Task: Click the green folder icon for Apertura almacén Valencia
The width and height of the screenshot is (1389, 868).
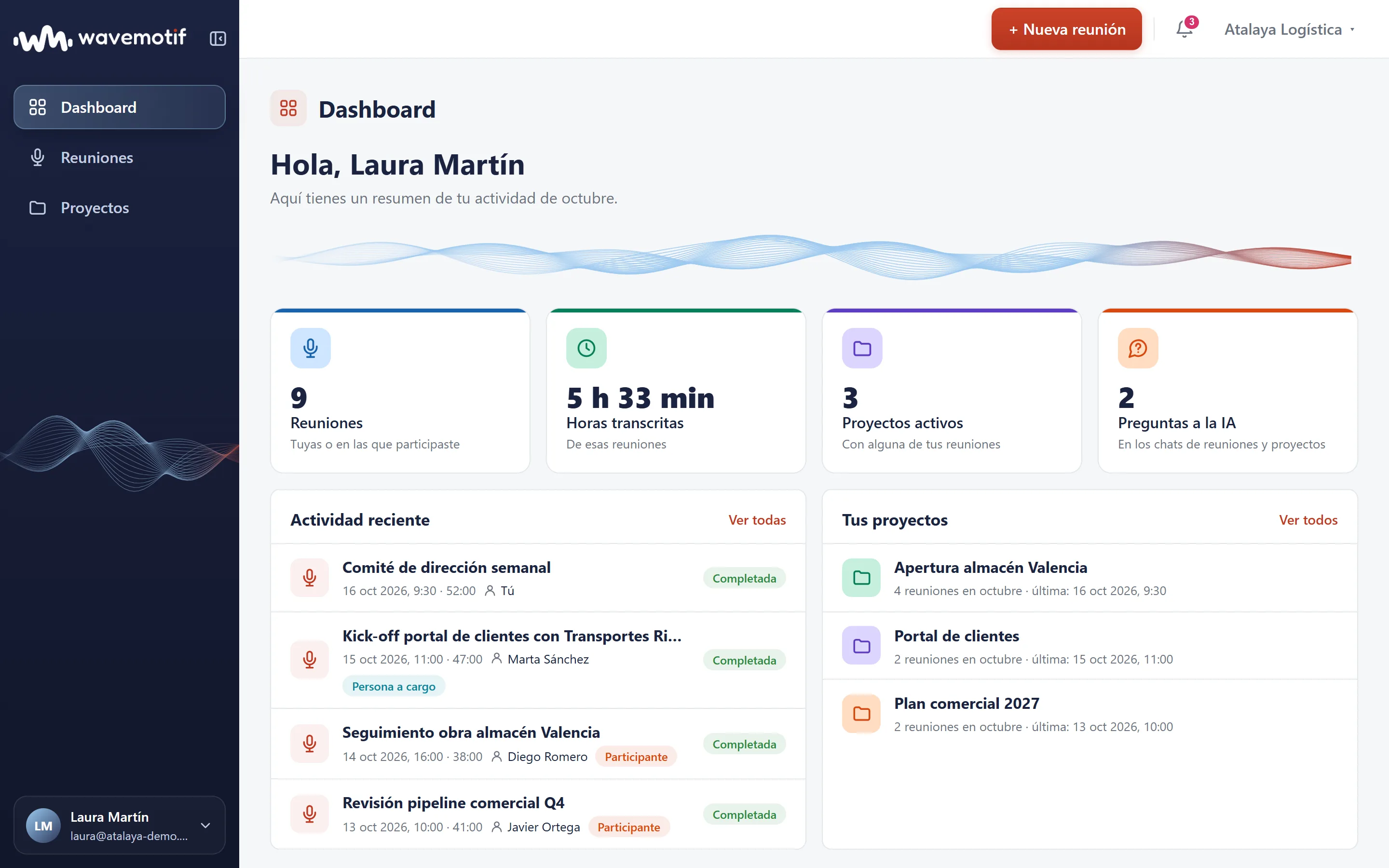Action: click(x=861, y=578)
